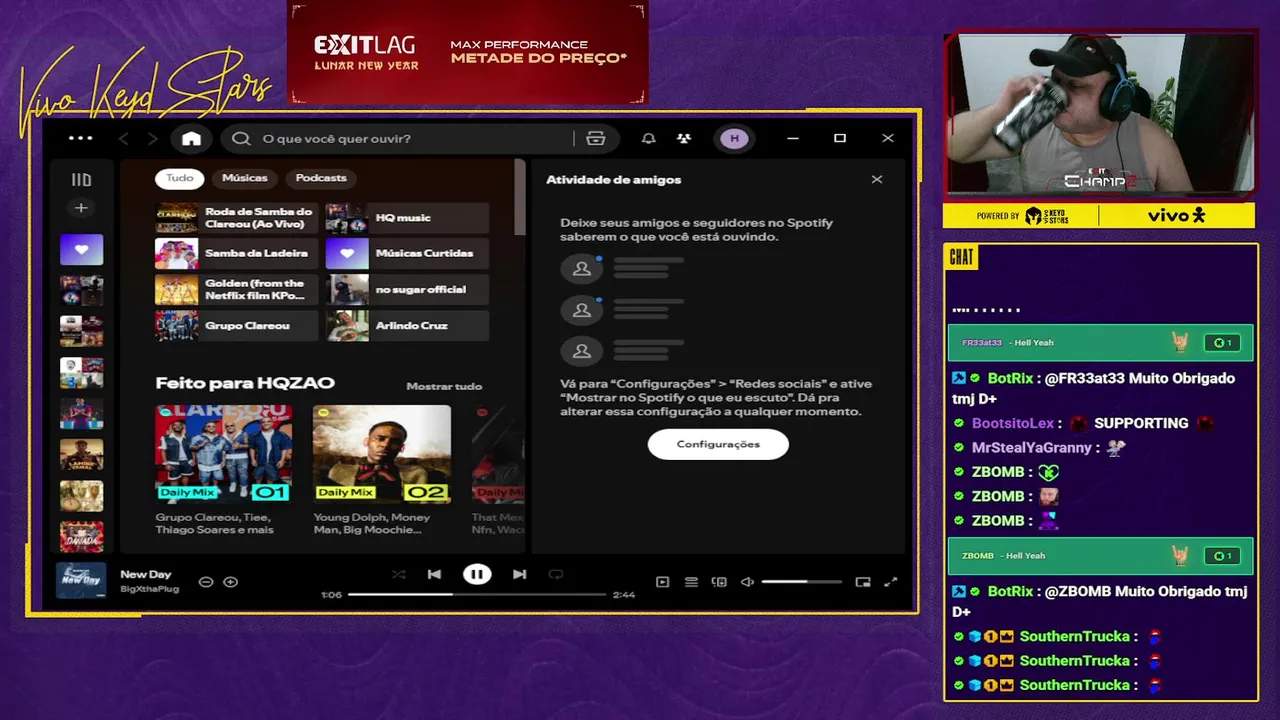This screenshot has width=1280, height=720.
Task: Create a playlist with the plus icon
Action: point(81,208)
